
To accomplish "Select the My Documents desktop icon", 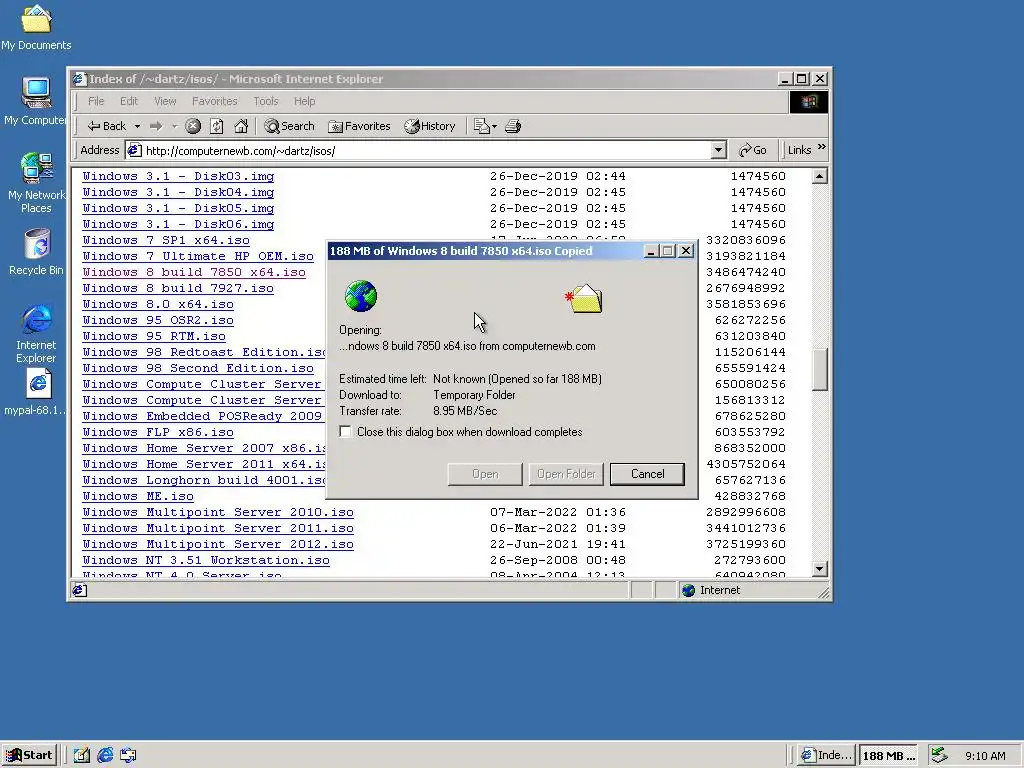I will click(36, 27).
